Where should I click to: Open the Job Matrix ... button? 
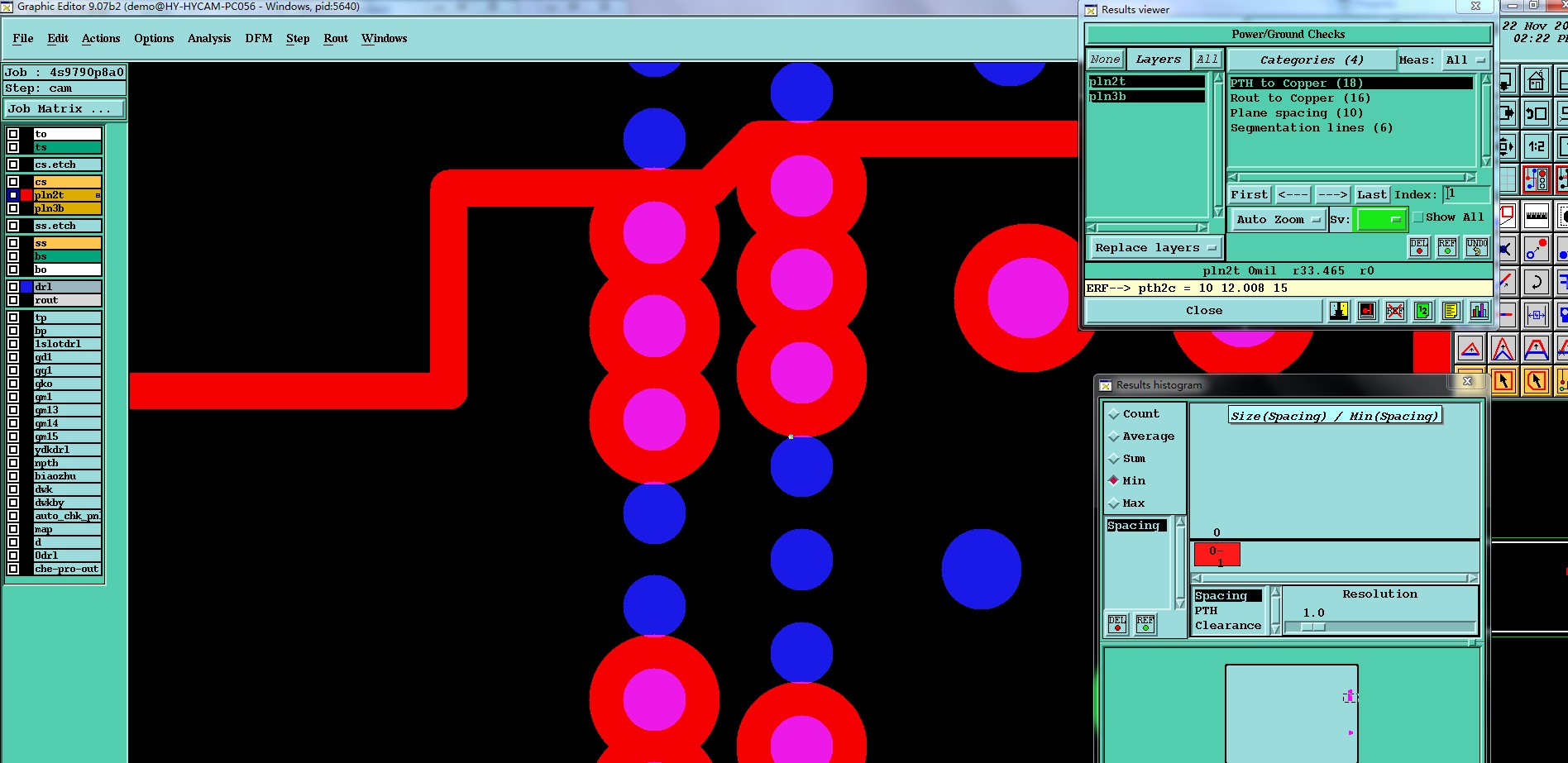65,108
